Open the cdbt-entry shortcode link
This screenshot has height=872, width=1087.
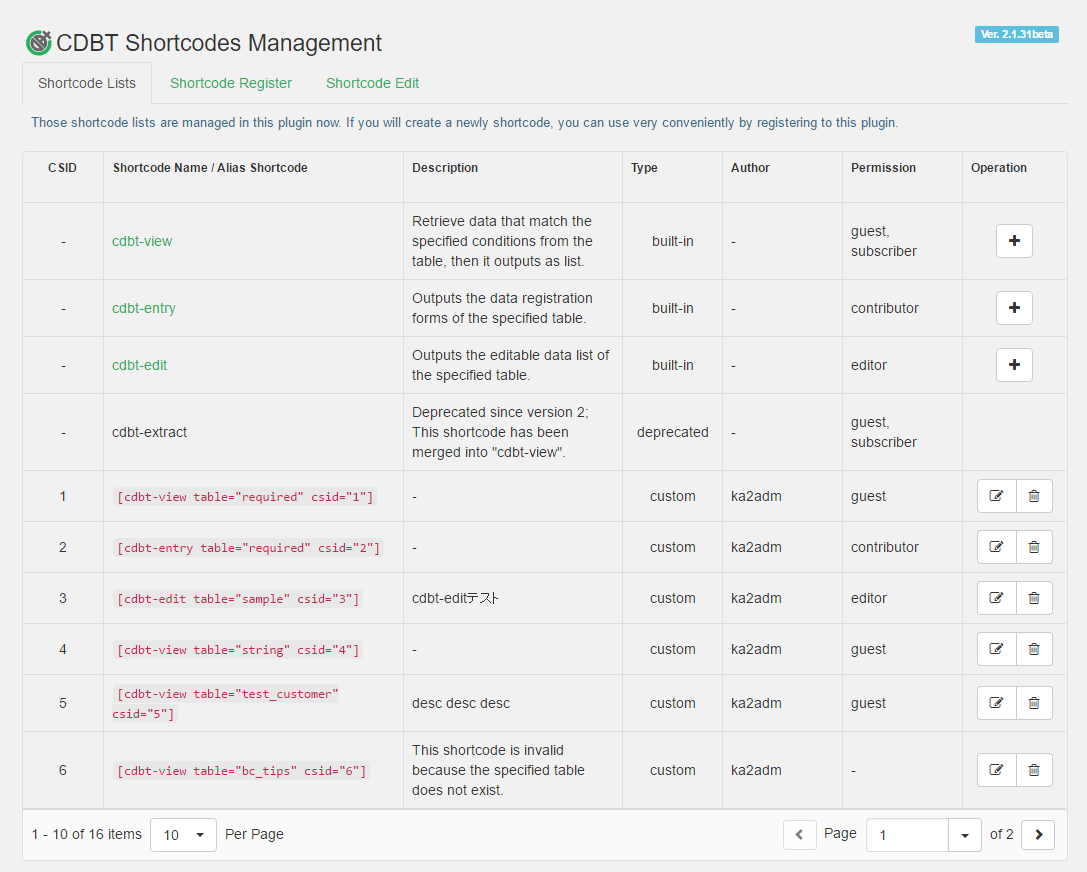(144, 308)
